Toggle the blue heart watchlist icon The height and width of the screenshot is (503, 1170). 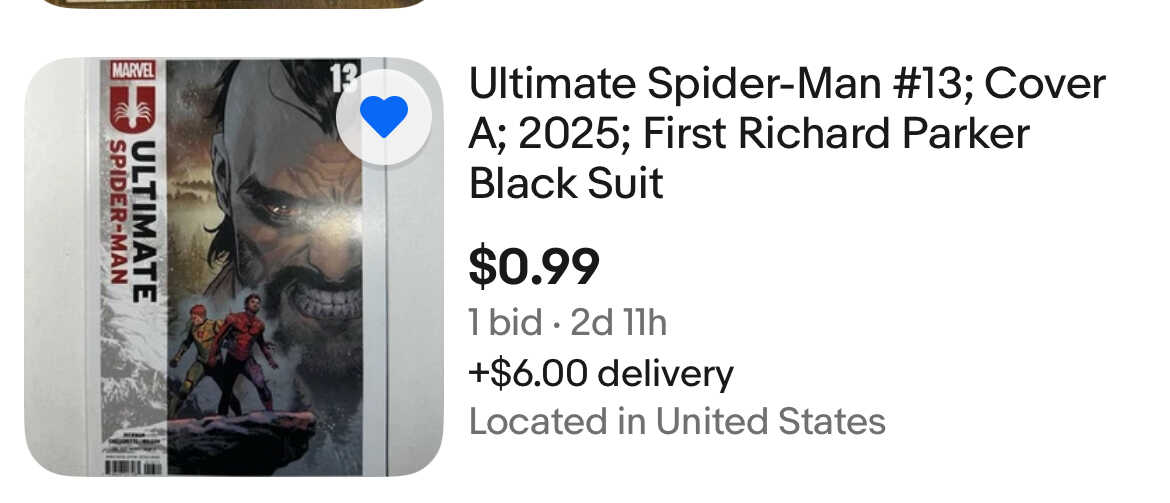[384, 119]
